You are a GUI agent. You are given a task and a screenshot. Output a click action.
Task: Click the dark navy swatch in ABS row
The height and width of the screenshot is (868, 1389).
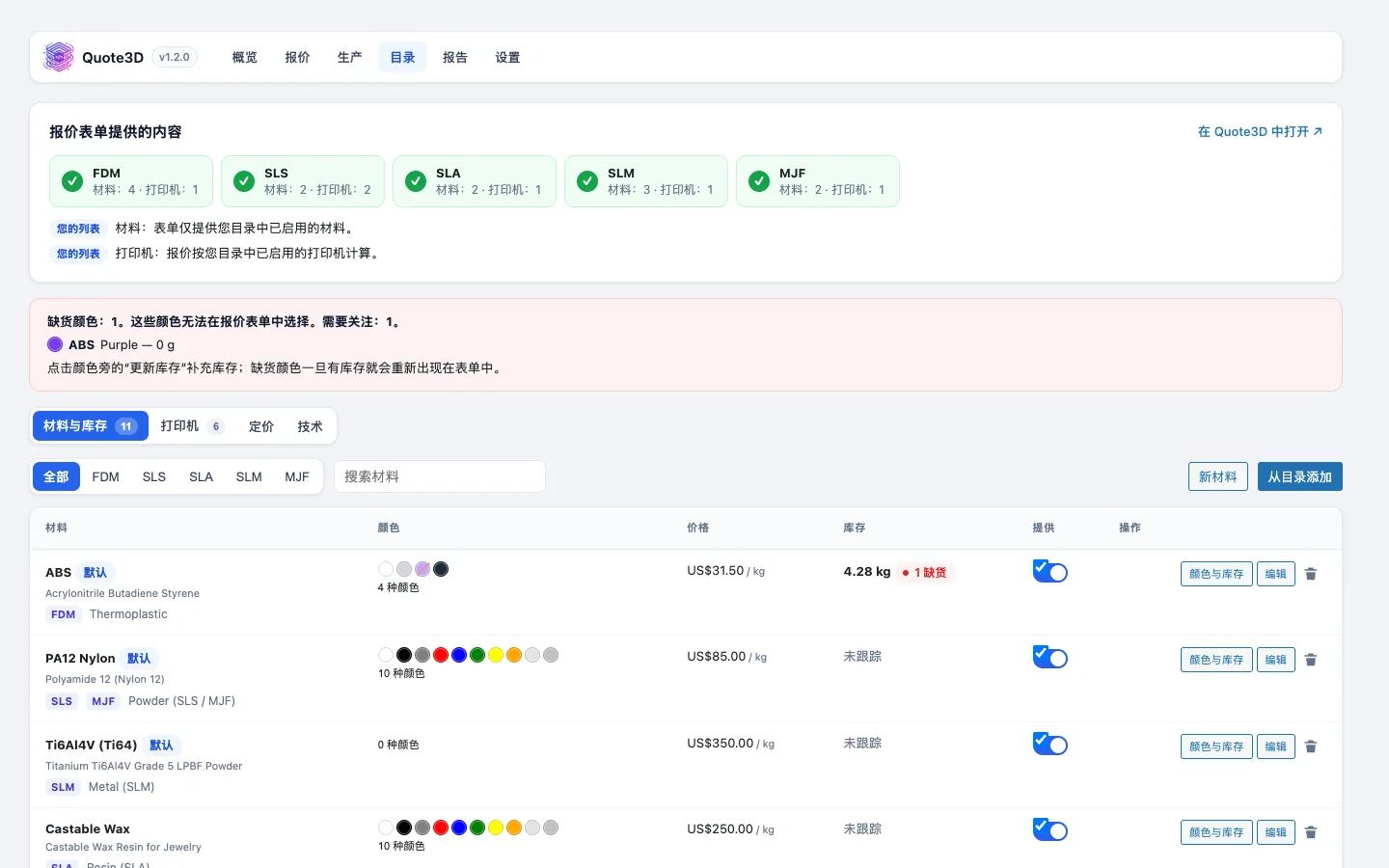(x=441, y=569)
